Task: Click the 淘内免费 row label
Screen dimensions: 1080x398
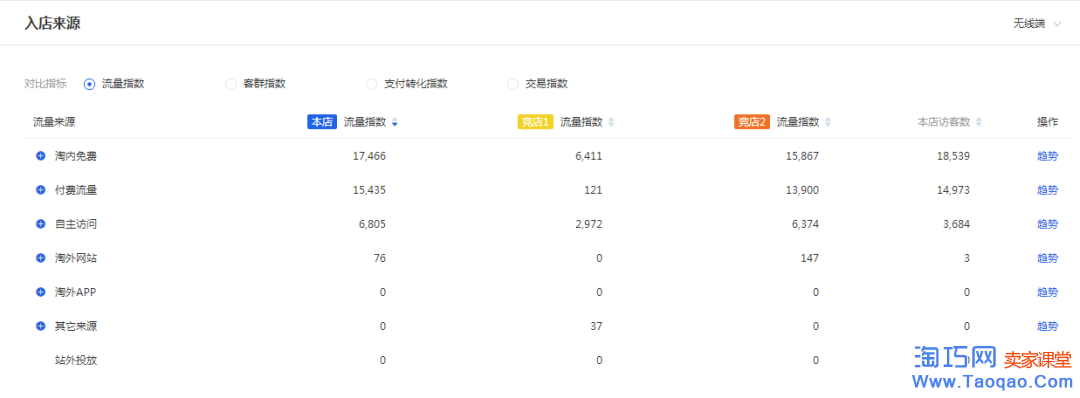Action: click(76, 156)
